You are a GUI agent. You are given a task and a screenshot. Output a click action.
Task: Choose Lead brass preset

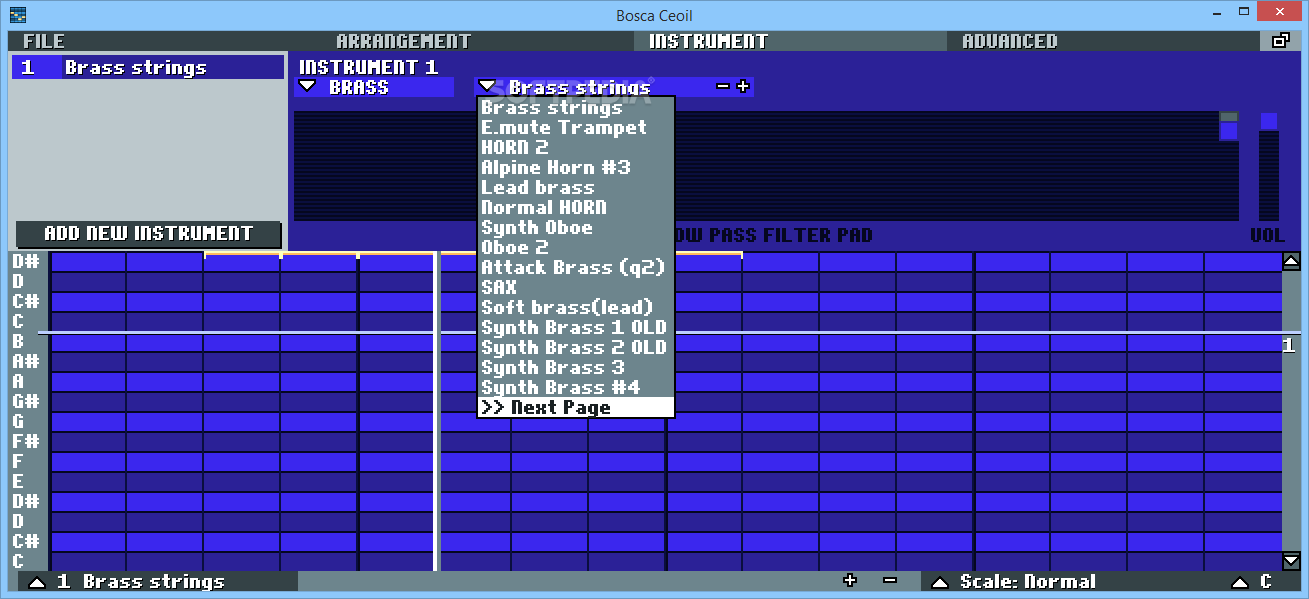click(x=576, y=187)
